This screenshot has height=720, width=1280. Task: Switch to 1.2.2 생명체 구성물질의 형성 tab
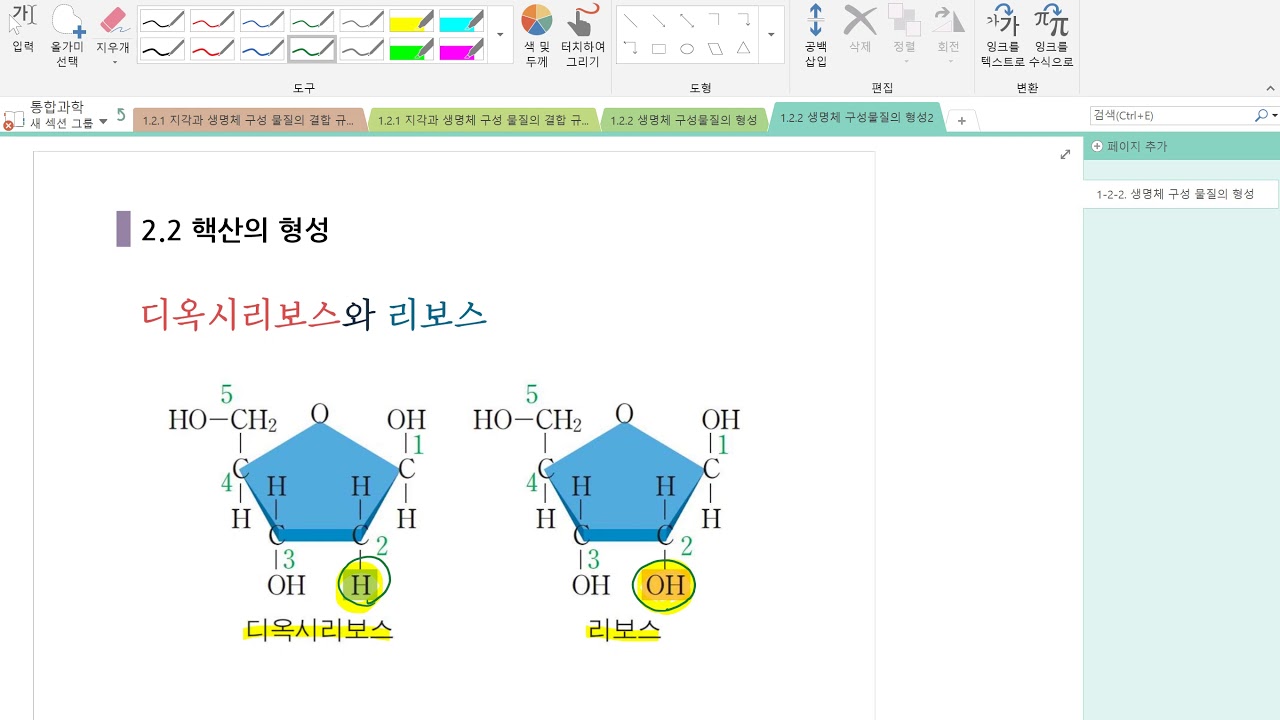[684, 120]
